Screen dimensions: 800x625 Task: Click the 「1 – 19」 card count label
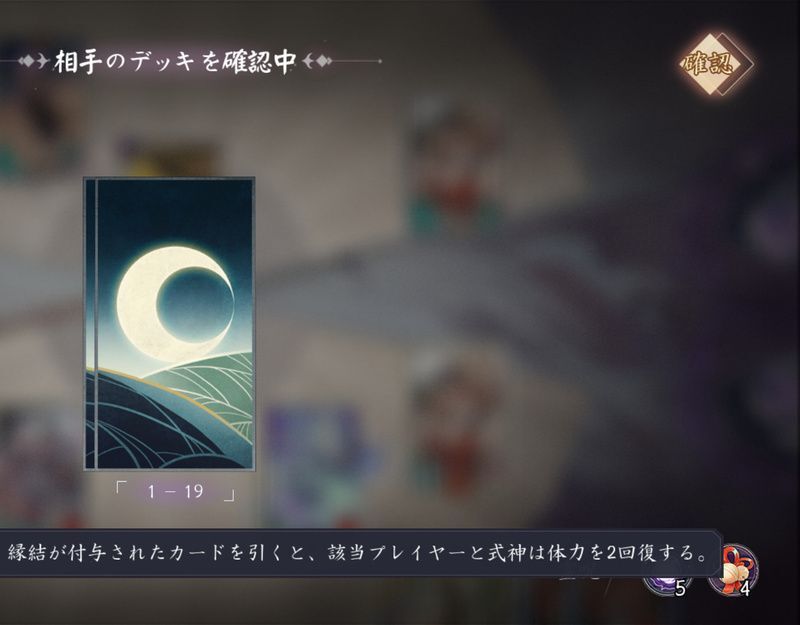pos(175,492)
